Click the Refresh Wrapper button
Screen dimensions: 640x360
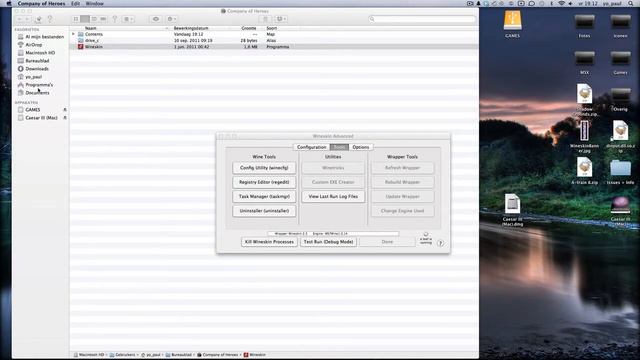pos(402,168)
